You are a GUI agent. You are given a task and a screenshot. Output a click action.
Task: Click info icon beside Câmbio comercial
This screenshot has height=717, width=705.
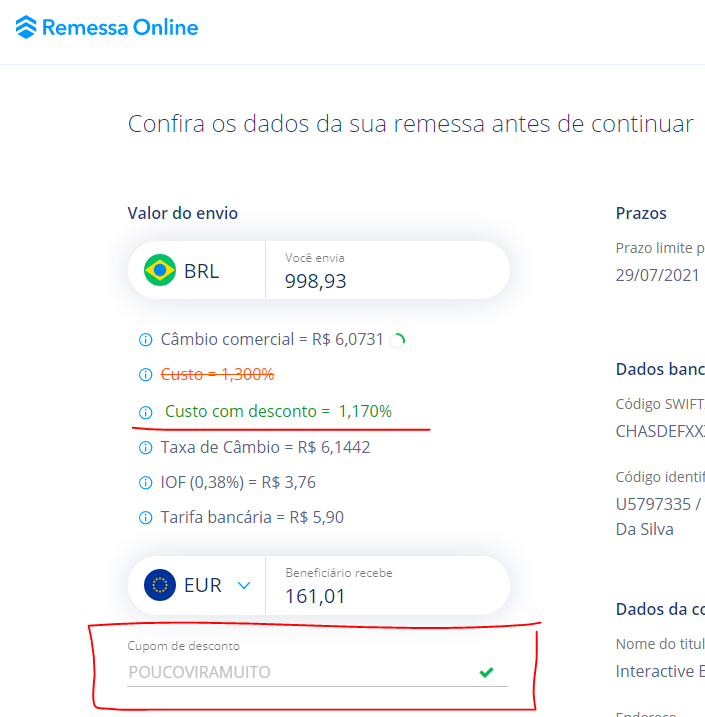[x=145, y=340]
